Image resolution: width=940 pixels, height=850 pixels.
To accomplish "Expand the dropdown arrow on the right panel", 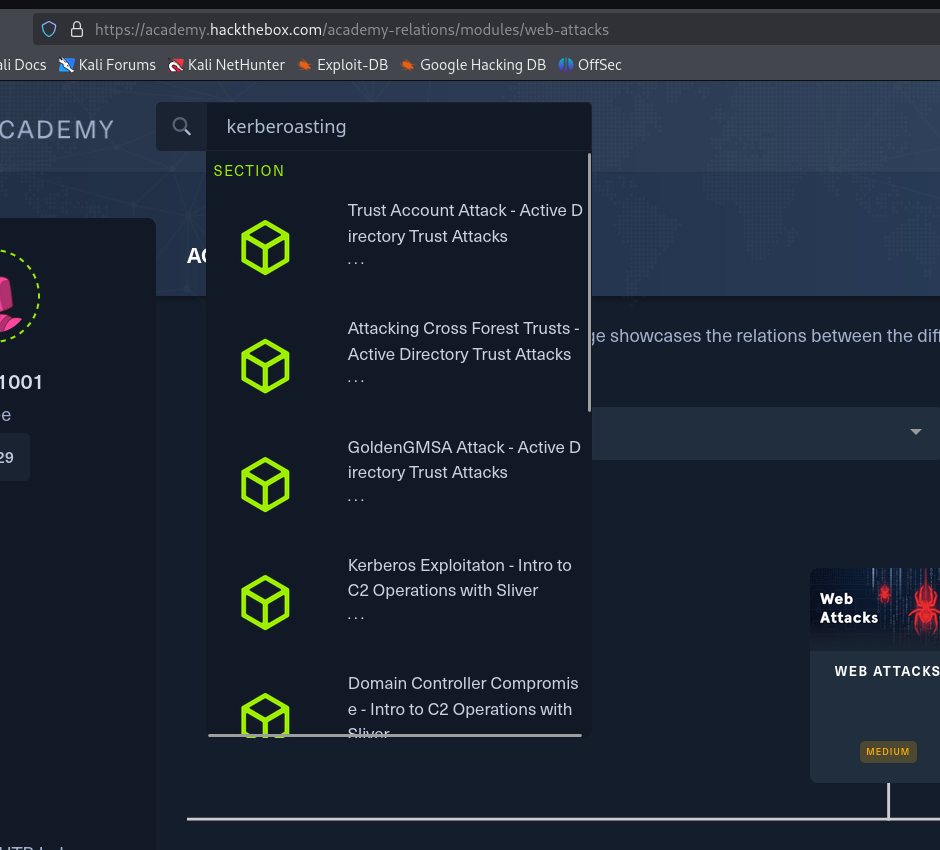I will [915, 432].
